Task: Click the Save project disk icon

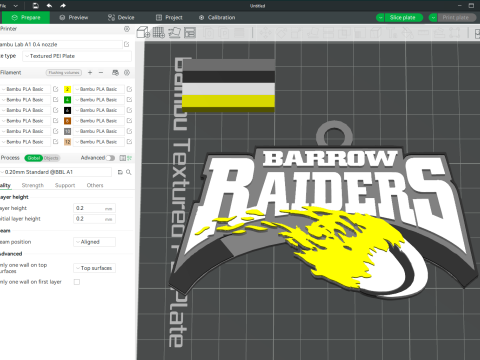Action: pyautogui.click(x=36, y=6)
